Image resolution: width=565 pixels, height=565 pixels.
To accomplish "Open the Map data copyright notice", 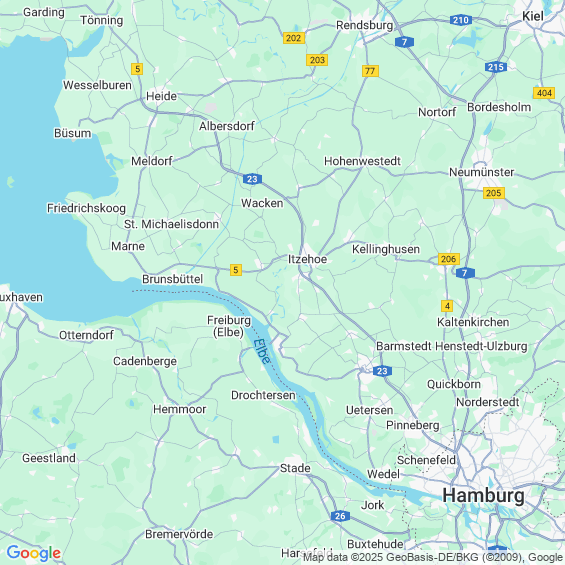I will [433, 557].
